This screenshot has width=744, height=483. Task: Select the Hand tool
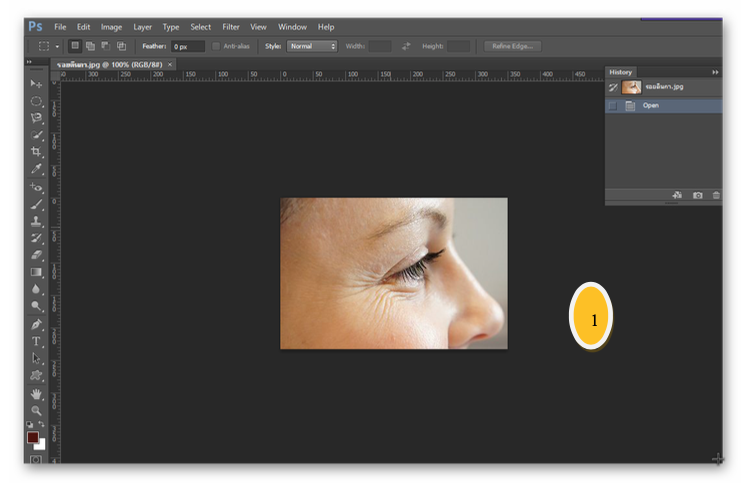click(37, 393)
